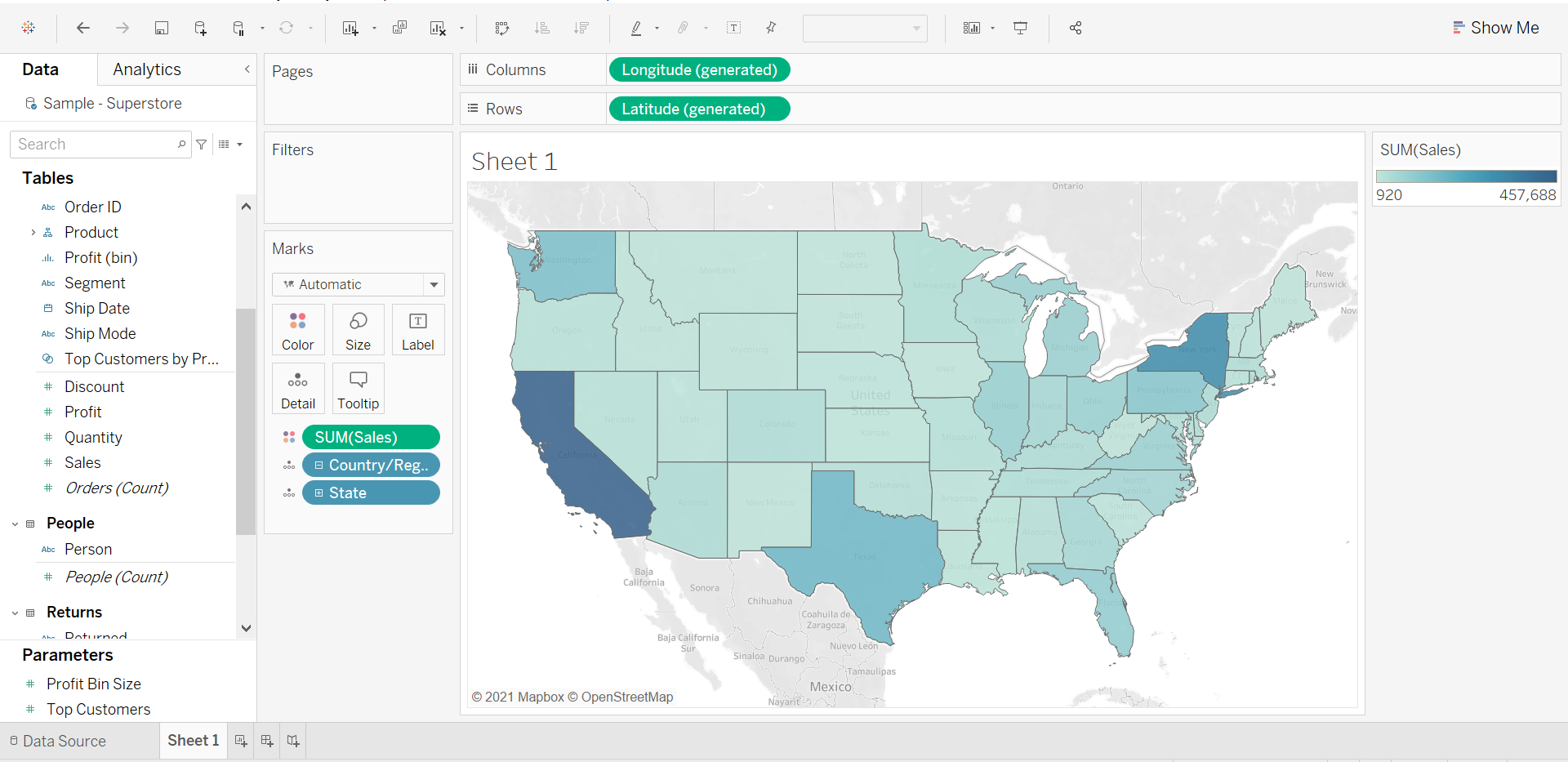Screen dimensions: 1568x762
Task: Click the Swap Rows and Columns icon
Action: [x=502, y=28]
